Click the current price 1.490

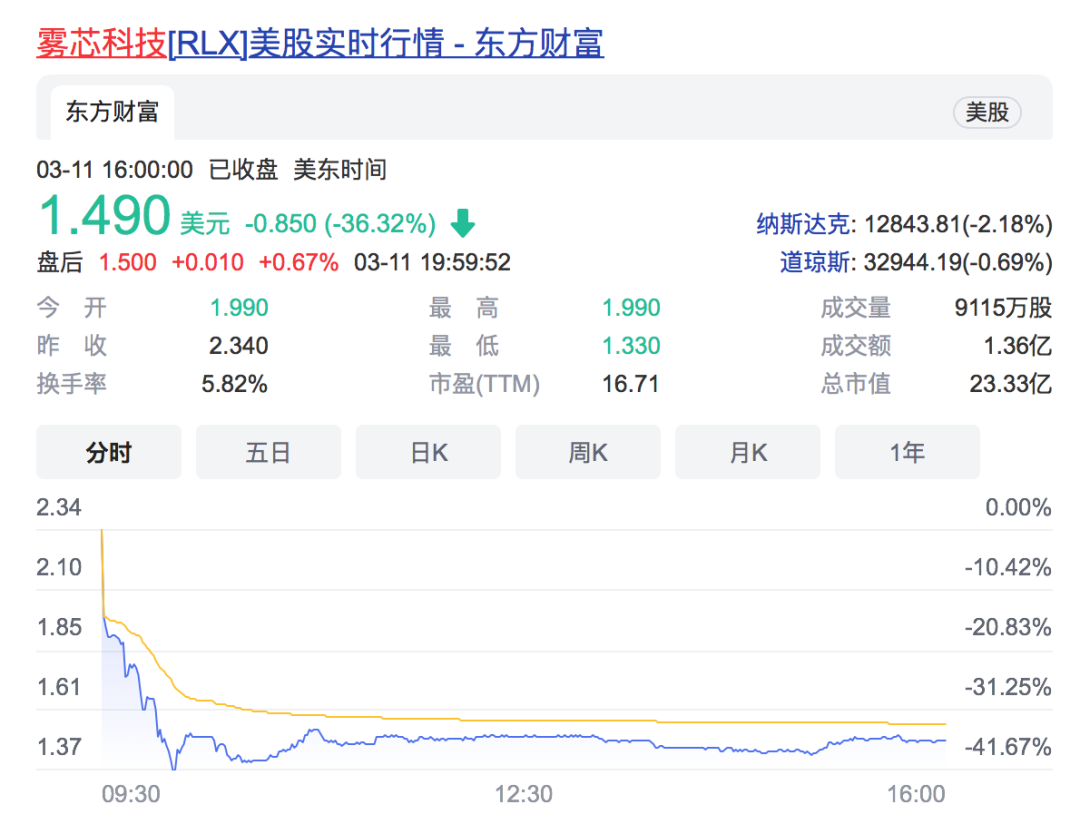[104, 216]
